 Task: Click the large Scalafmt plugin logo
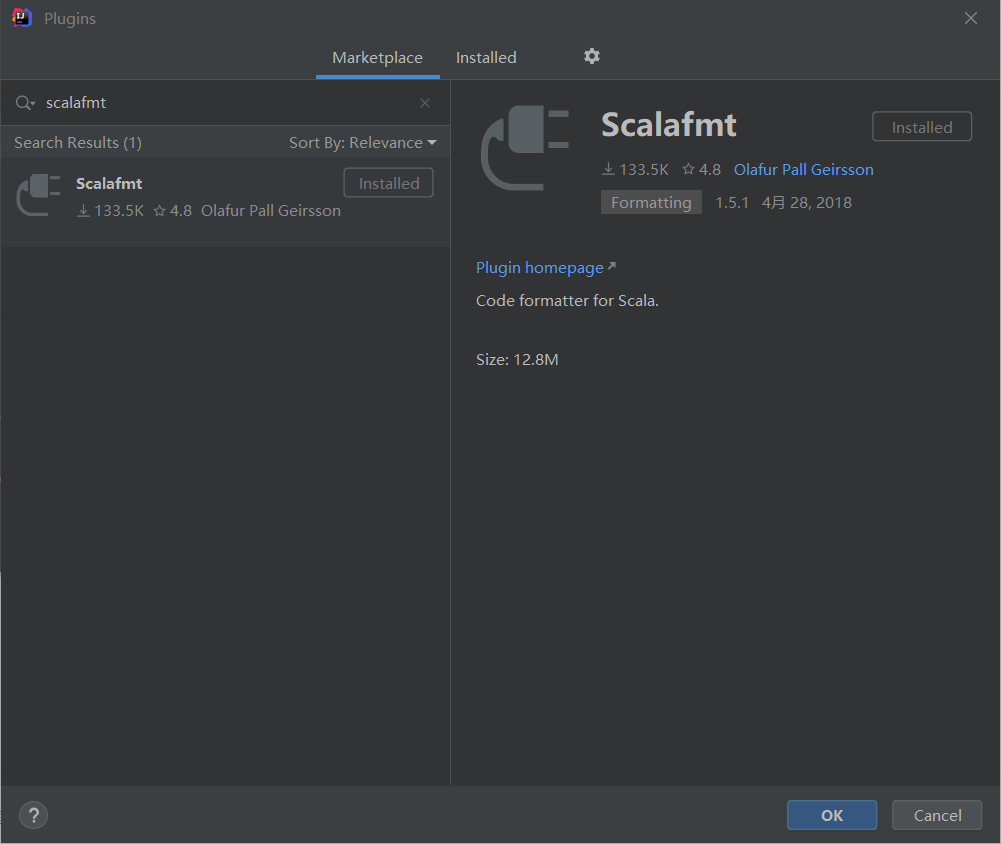[x=525, y=148]
